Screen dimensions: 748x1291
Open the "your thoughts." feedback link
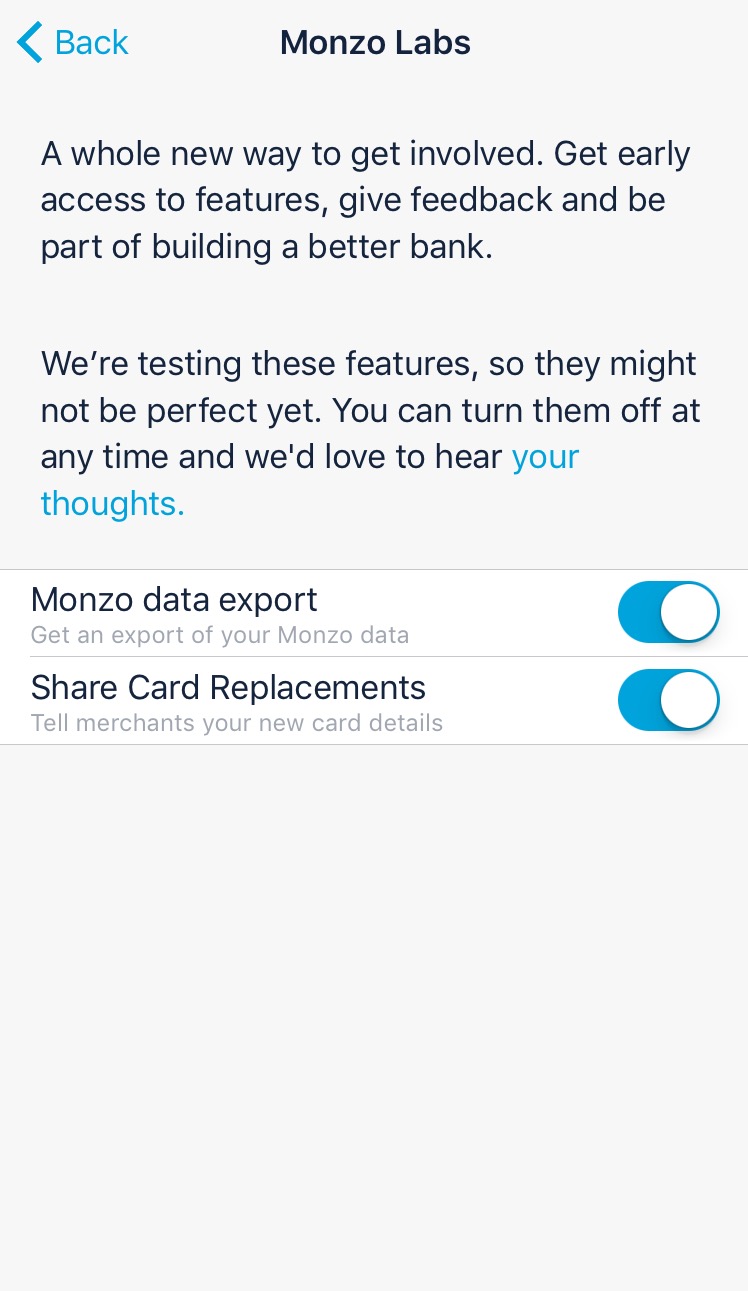click(545, 458)
